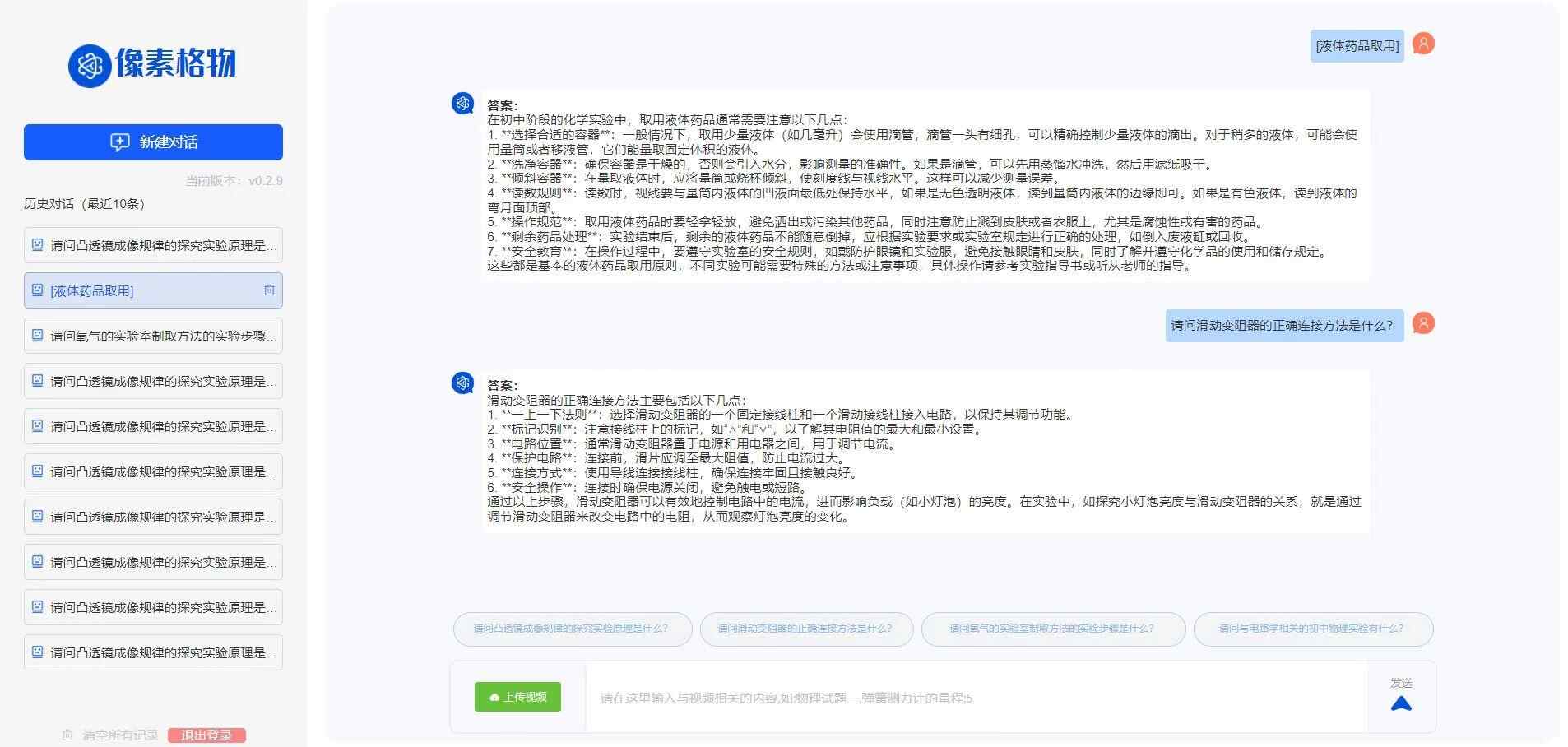The width and height of the screenshot is (1568, 747).
Task: Click the trash icon beside 清空所有记录
Action: coord(67,735)
